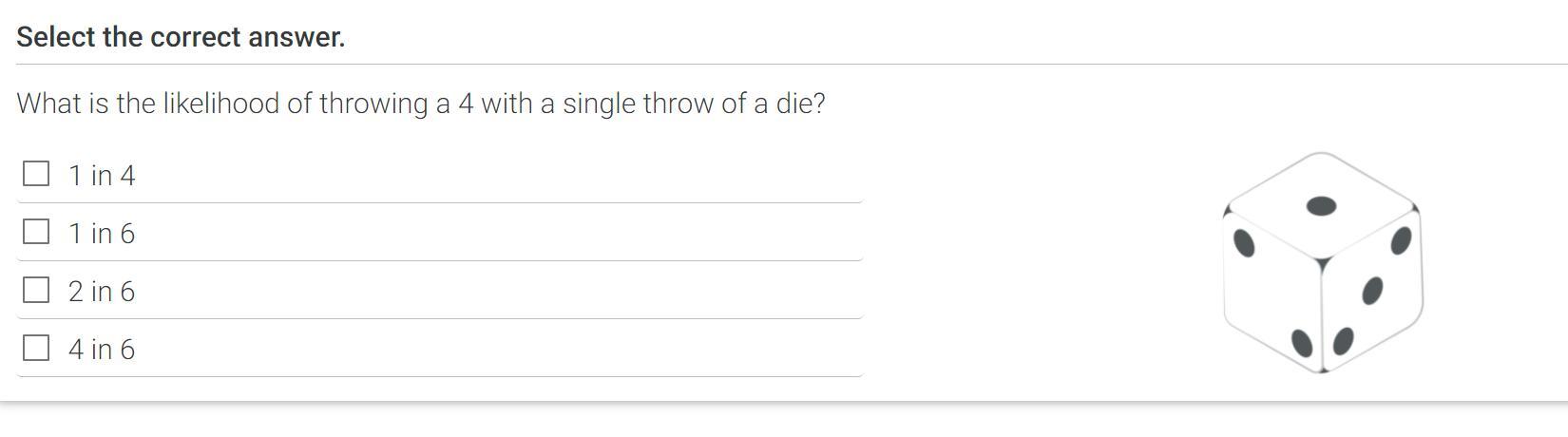This screenshot has width=1568, height=437.
Task: Click the '4 in 6' answer label text
Action: click(102, 349)
